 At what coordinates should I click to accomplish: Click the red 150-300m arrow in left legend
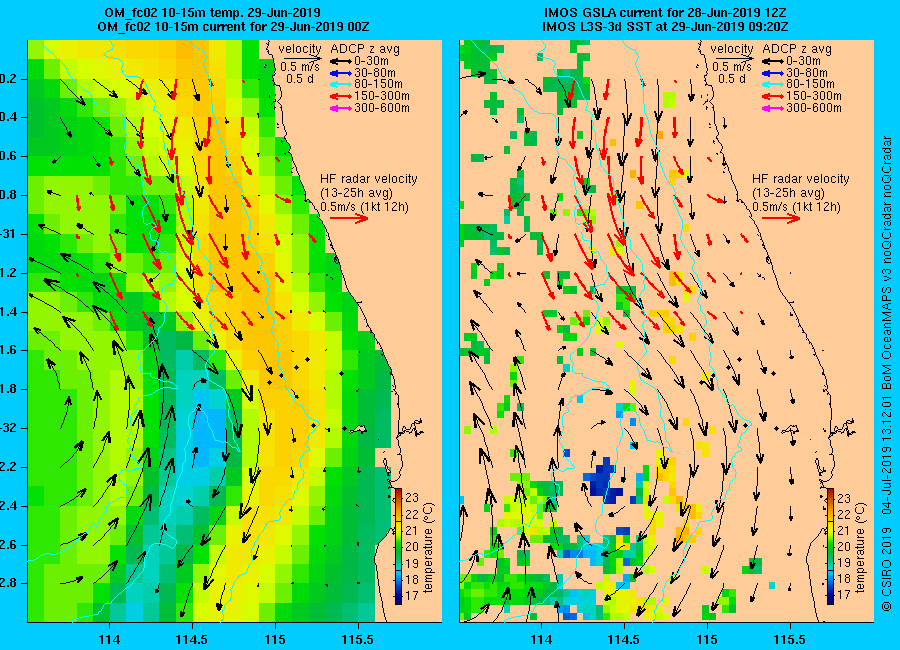(340, 96)
